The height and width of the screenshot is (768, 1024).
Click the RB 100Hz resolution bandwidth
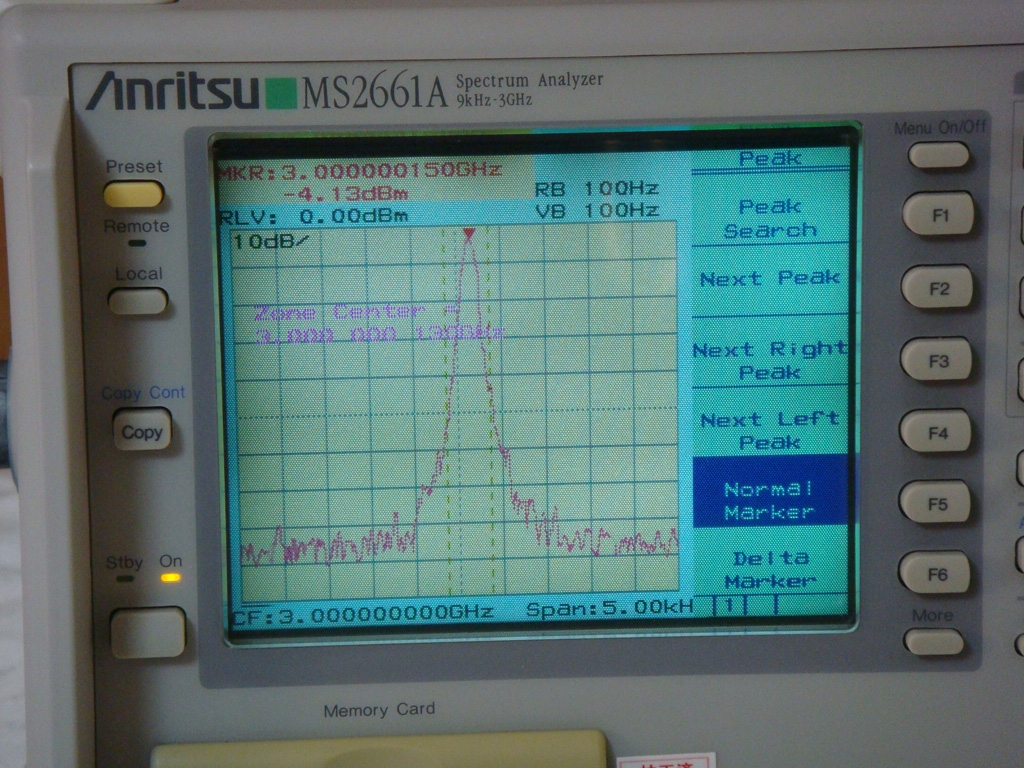(597, 189)
